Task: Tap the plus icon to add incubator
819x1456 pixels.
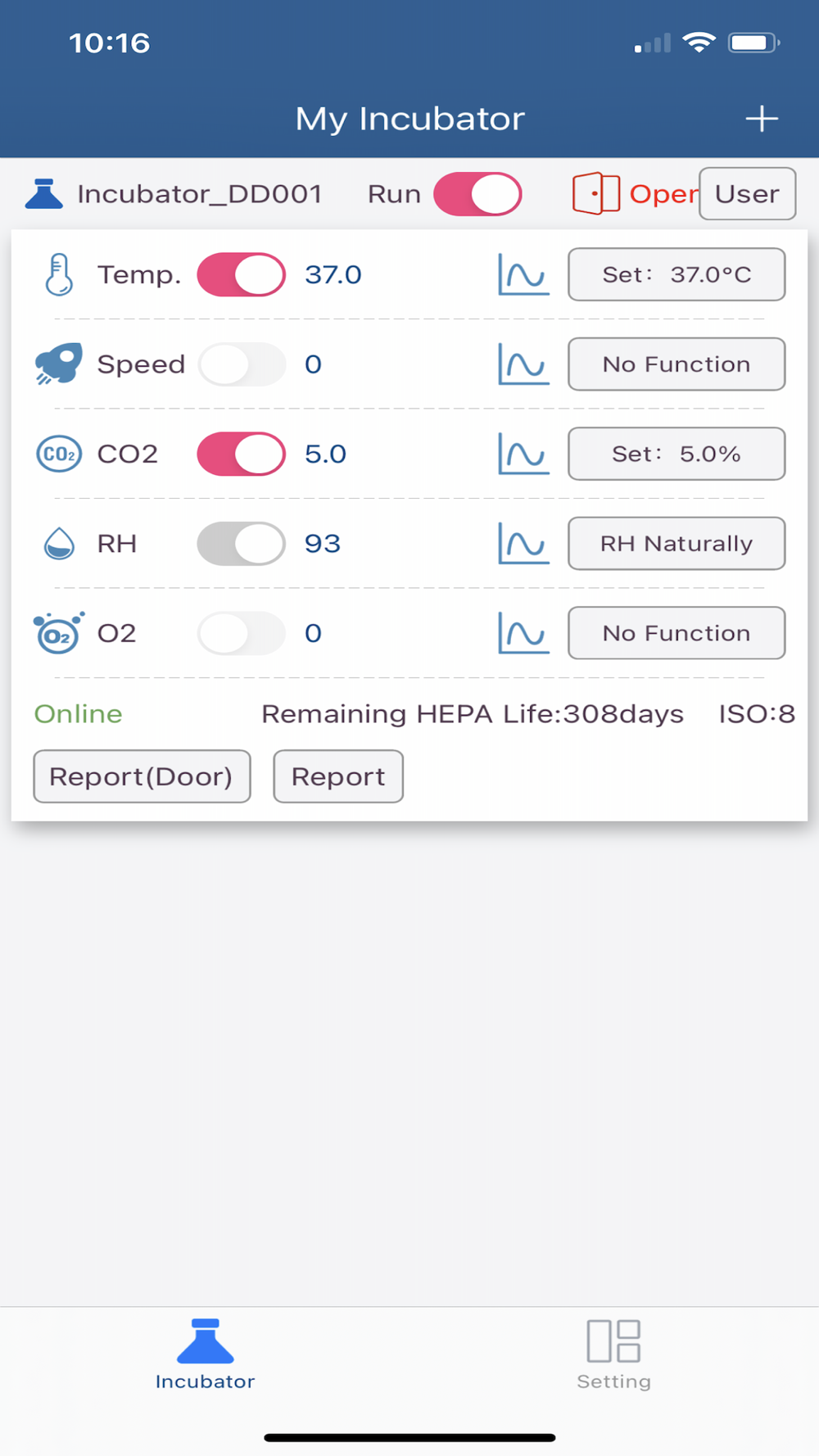Action: pos(761,119)
